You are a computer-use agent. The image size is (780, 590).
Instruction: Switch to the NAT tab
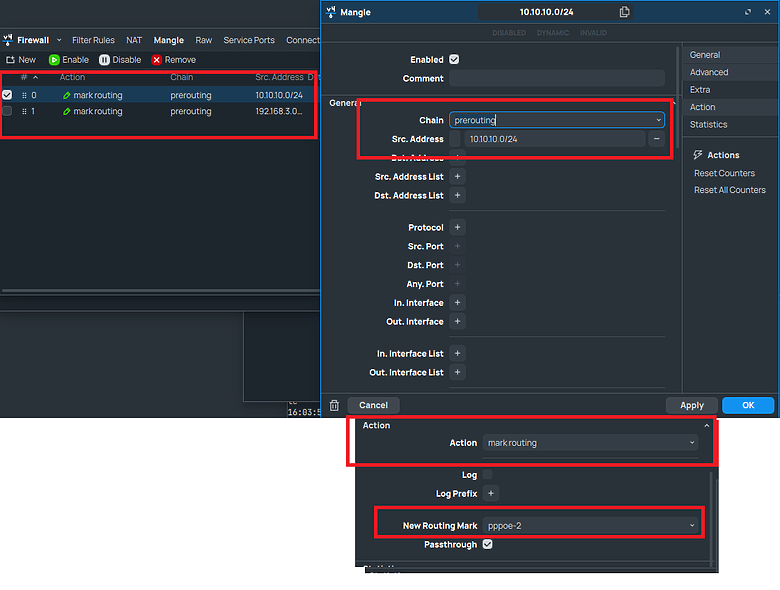click(134, 40)
